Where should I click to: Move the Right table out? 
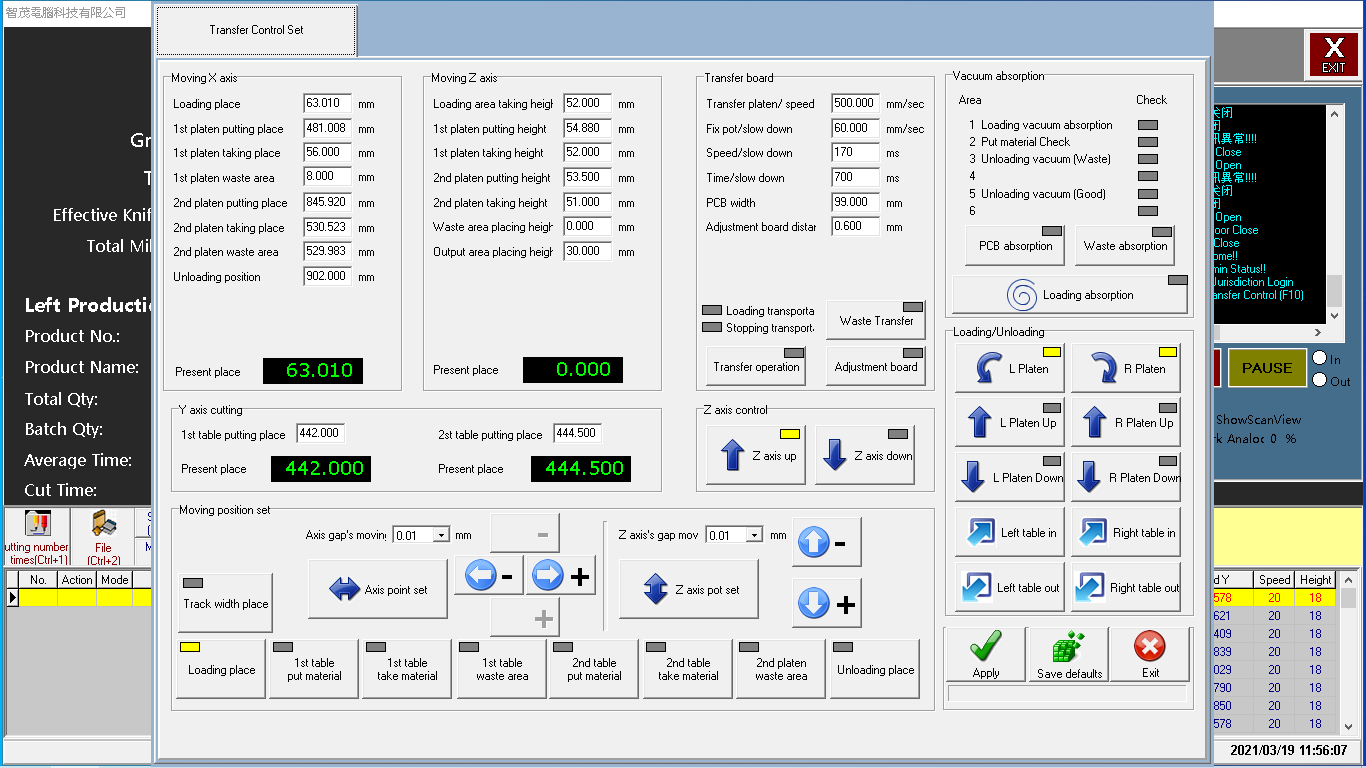(1125, 588)
